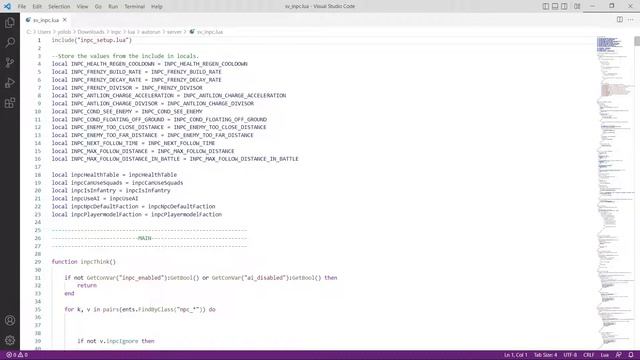Split the editor to the right

coord(620,20)
